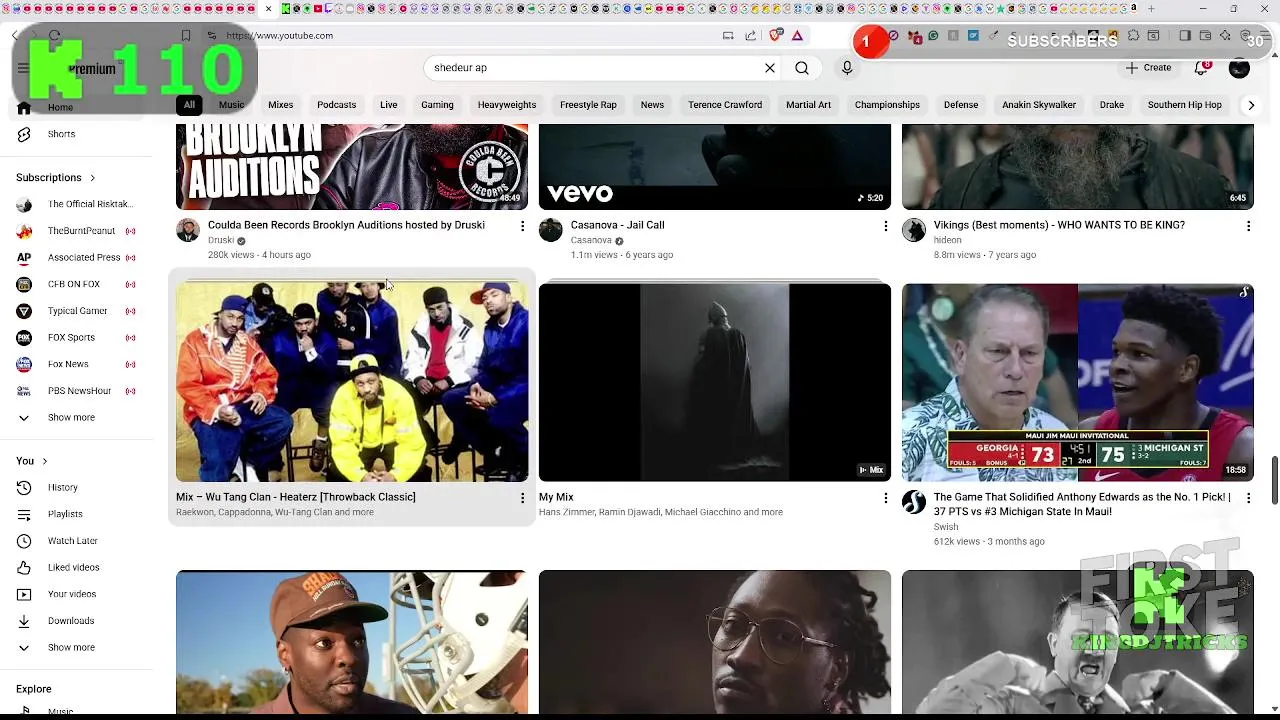This screenshot has height=720, width=1280.
Task: Click the browser address bar URL
Action: [279, 35]
